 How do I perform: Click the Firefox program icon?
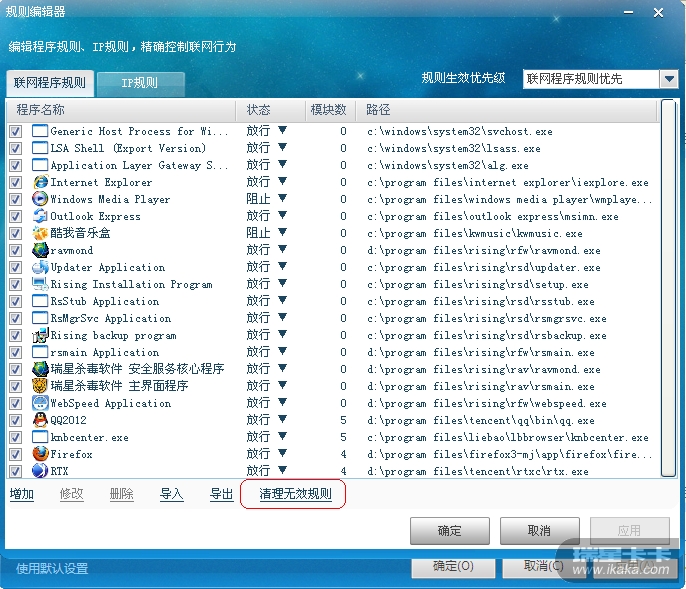pyautogui.click(x=40, y=454)
